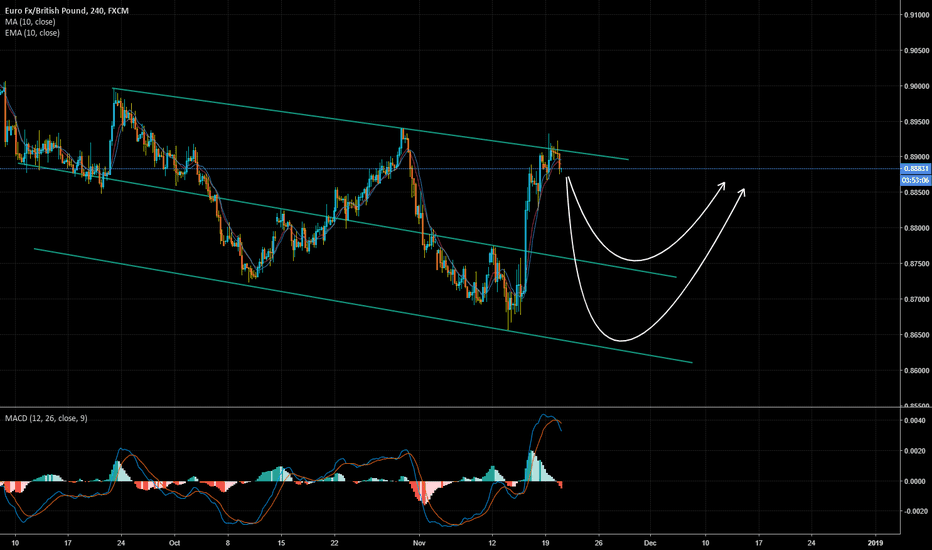The width and height of the screenshot is (932, 550).
Task: Select the EMA (10, close) indicator label
Action: tap(32, 33)
